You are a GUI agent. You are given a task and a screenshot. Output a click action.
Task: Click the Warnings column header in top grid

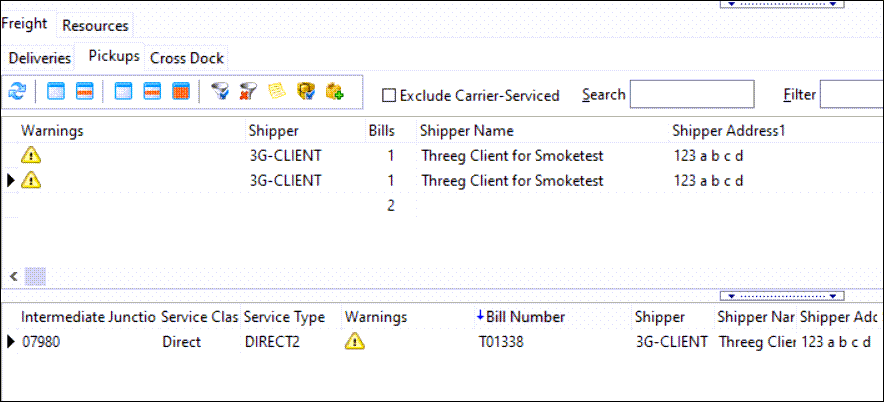(52, 131)
